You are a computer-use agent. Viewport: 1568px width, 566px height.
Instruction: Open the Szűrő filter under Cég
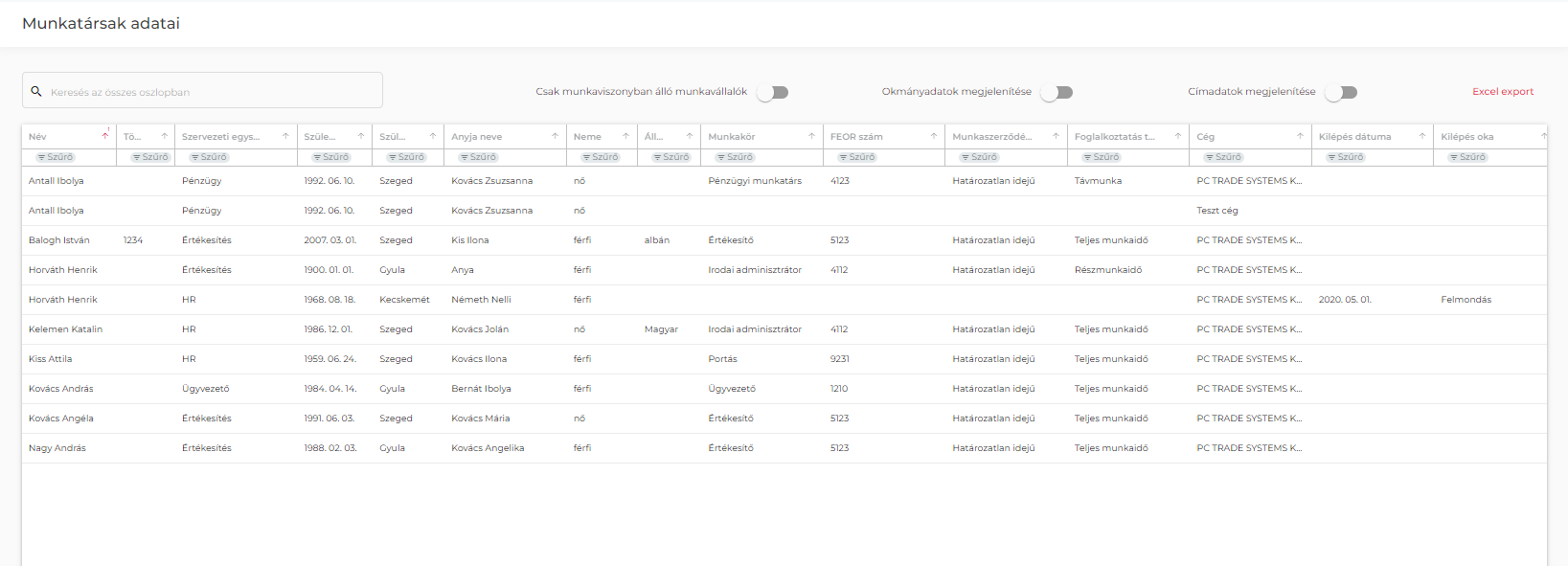point(1223,157)
